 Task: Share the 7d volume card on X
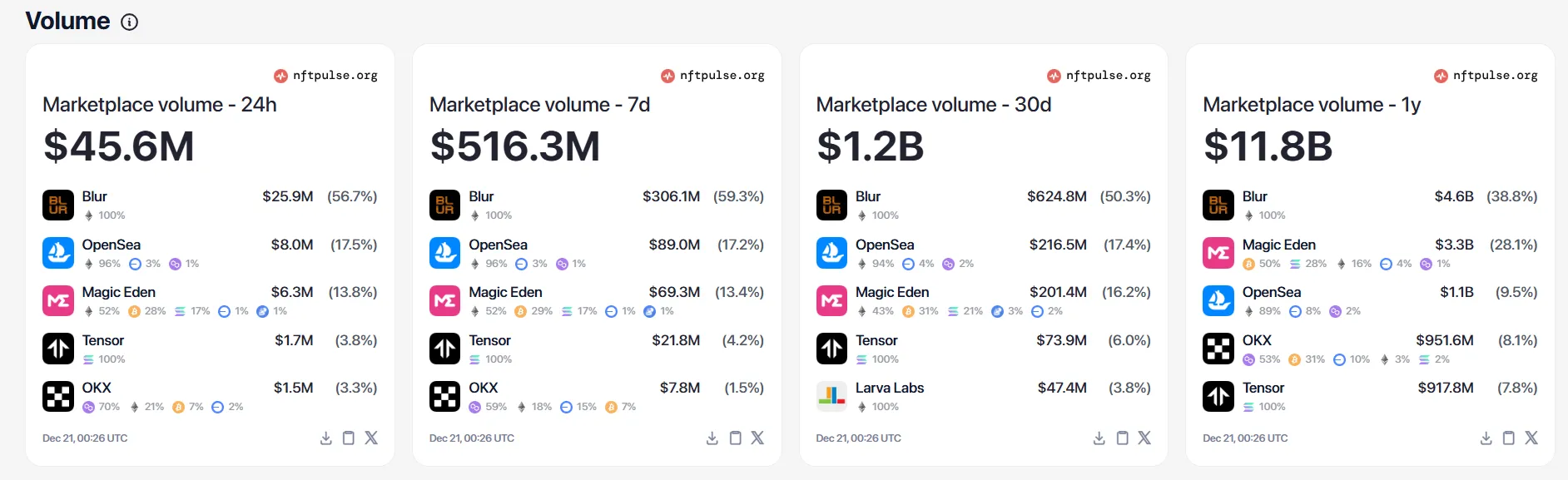(x=757, y=438)
